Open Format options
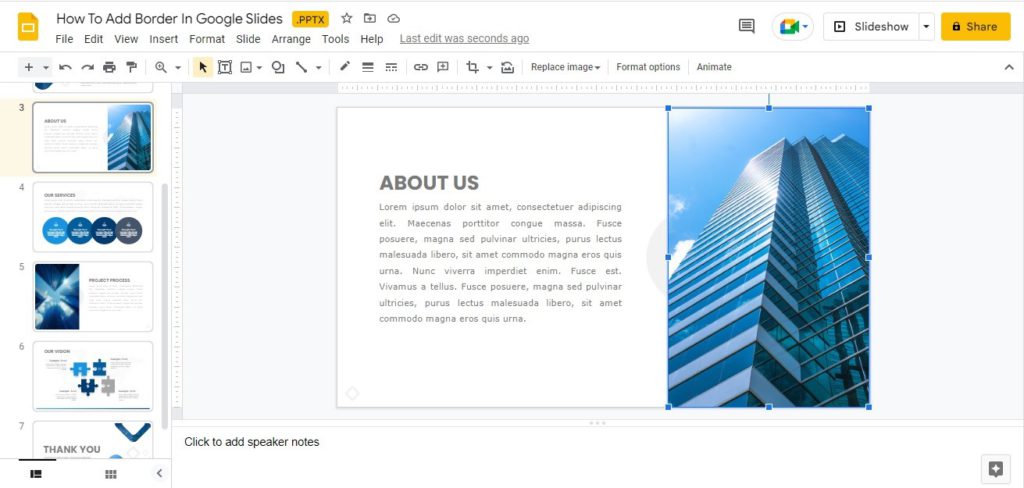Image resolution: width=1024 pixels, height=488 pixels. [648, 67]
